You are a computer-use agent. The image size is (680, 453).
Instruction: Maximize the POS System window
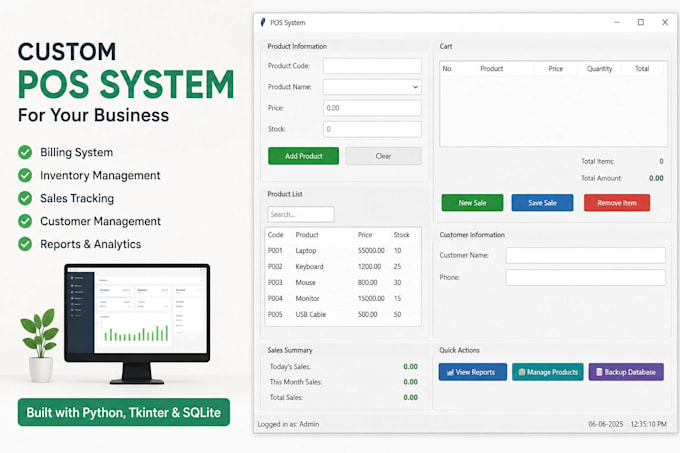[x=641, y=22]
